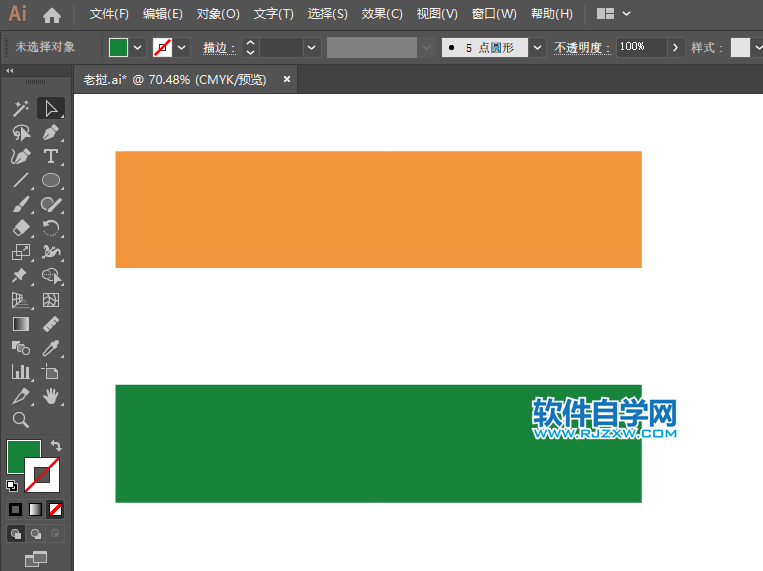Open the 5 点圆形 brush dropdown

(538, 47)
